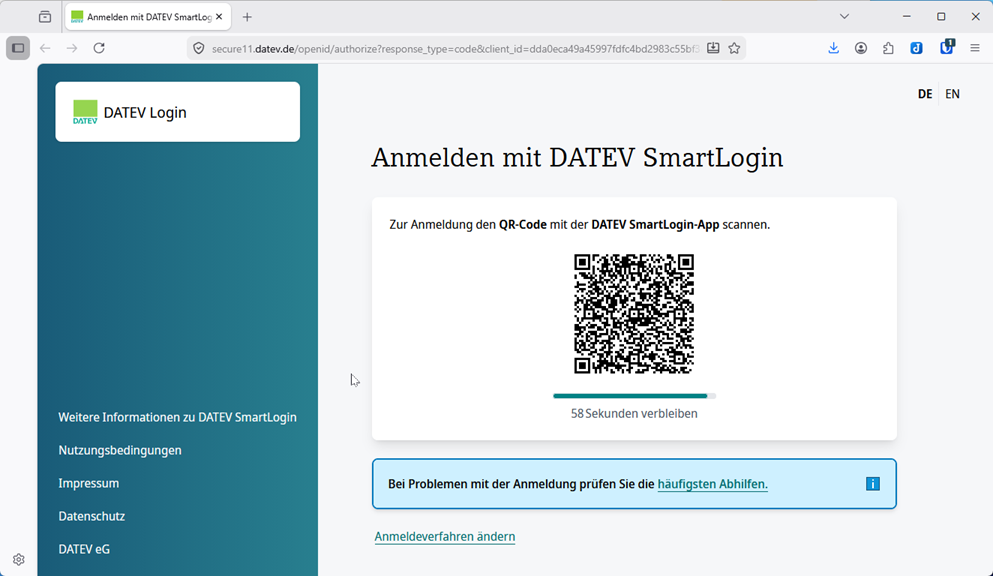Screen dimensions: 993x576
Task: Open sidebar settings gear icon
Action: (18, 560)
